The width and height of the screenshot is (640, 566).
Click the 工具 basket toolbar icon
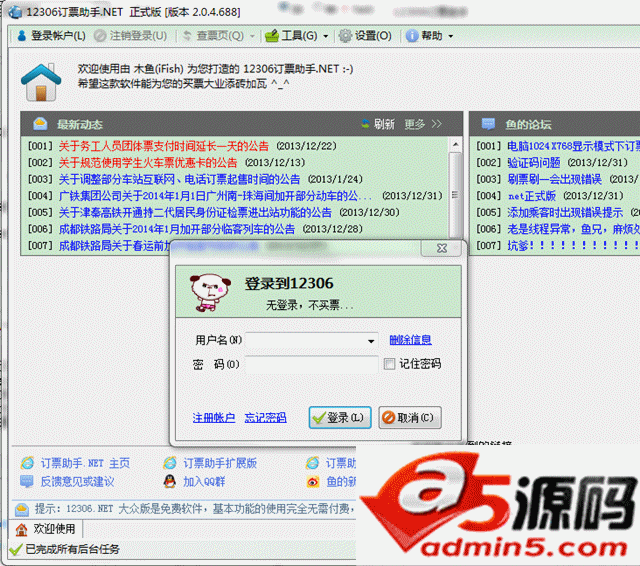pyautogui.click(x=271, y=36)
